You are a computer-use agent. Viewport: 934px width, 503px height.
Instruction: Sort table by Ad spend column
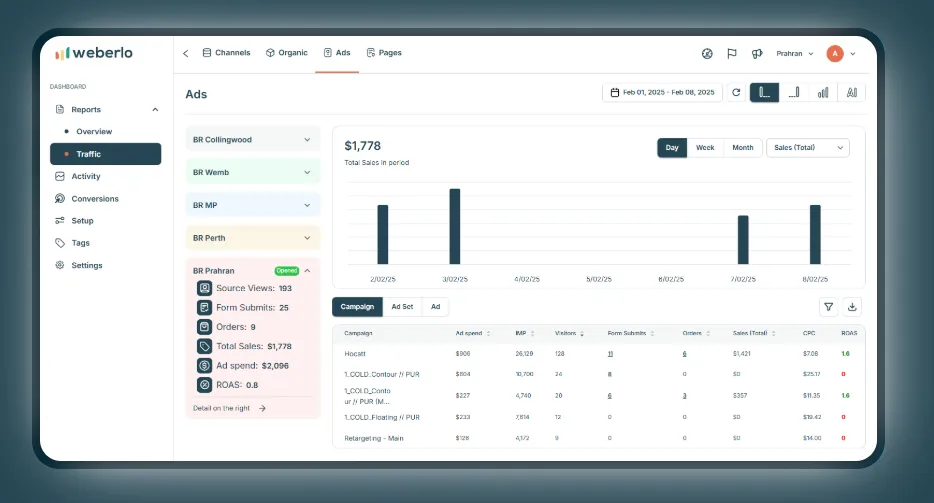click(473, 333)
